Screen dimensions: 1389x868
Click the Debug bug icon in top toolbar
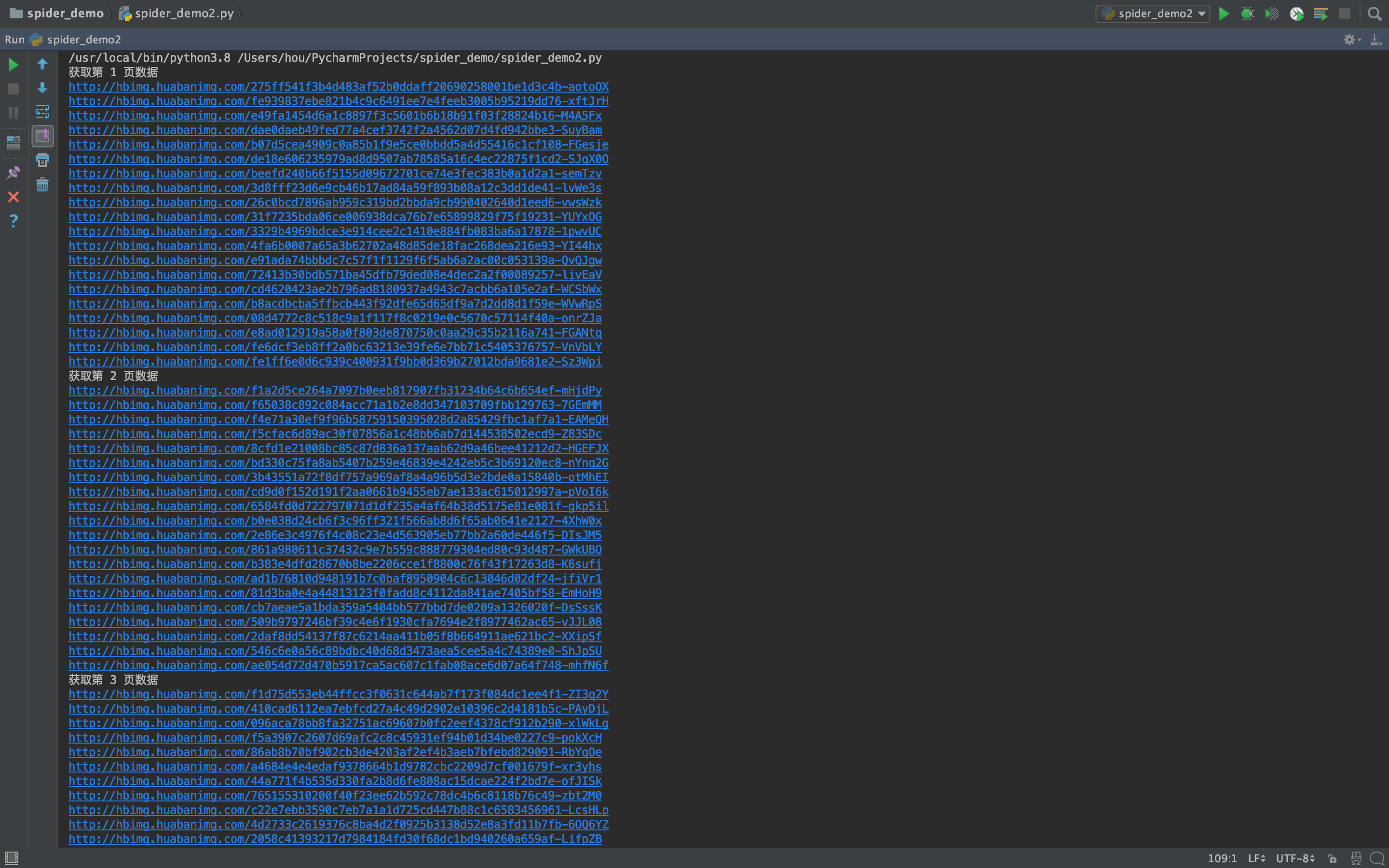(x=1247, y=14)
